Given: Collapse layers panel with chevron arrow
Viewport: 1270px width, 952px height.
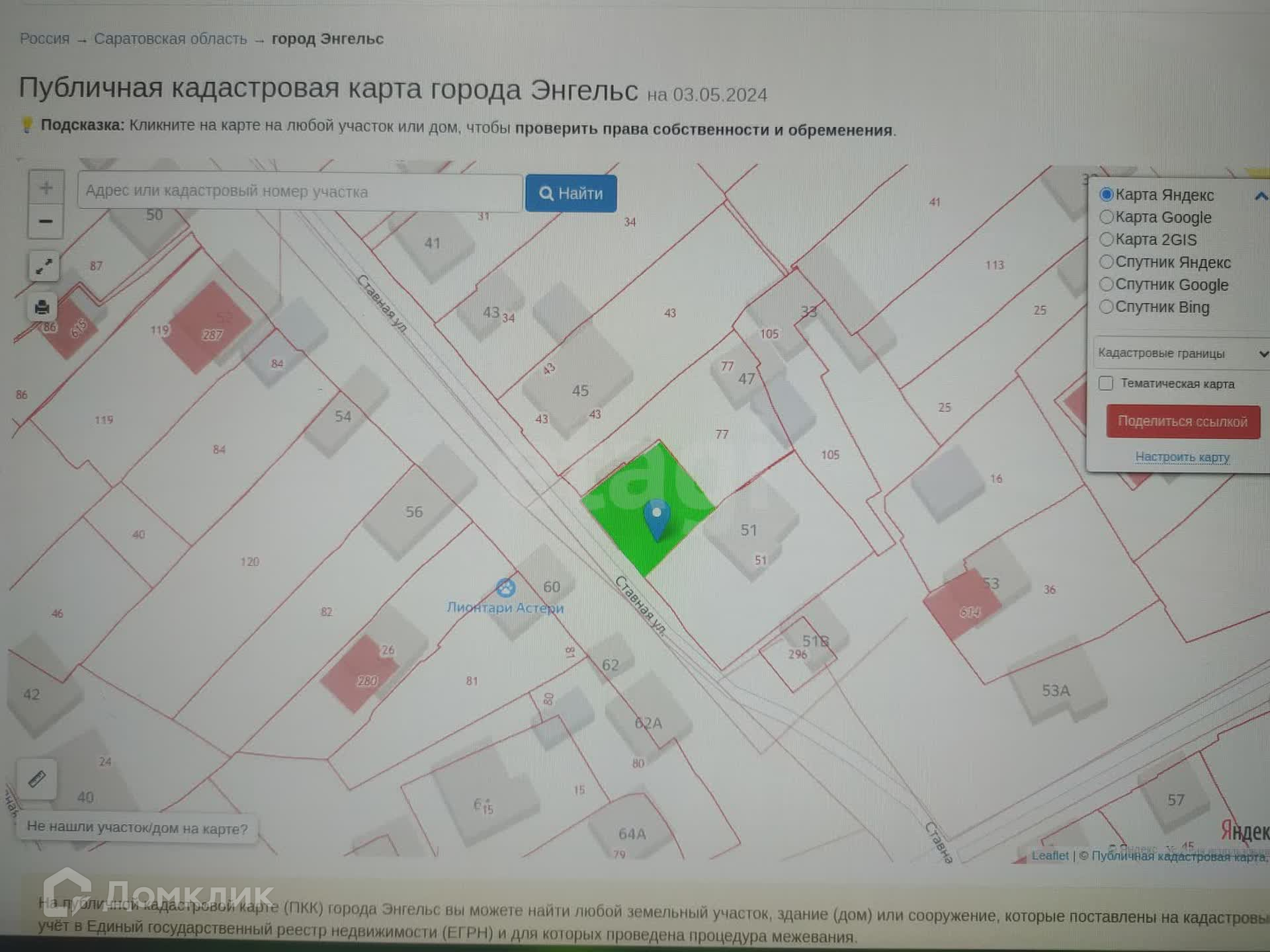Looking at the screenshot, I should [x=1261, y=196].
